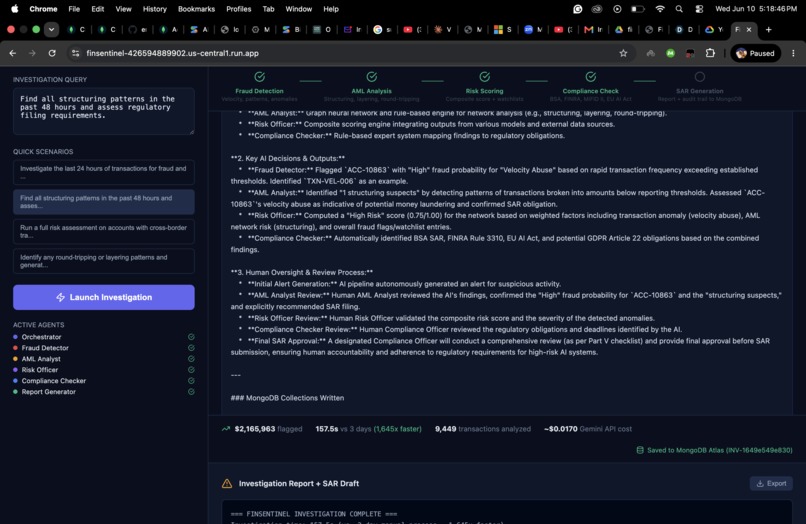This screenshot has width=806, height=524.
Task: Click the '~$0.0170 Gemini API cost' stat
Action: point(588,428)
